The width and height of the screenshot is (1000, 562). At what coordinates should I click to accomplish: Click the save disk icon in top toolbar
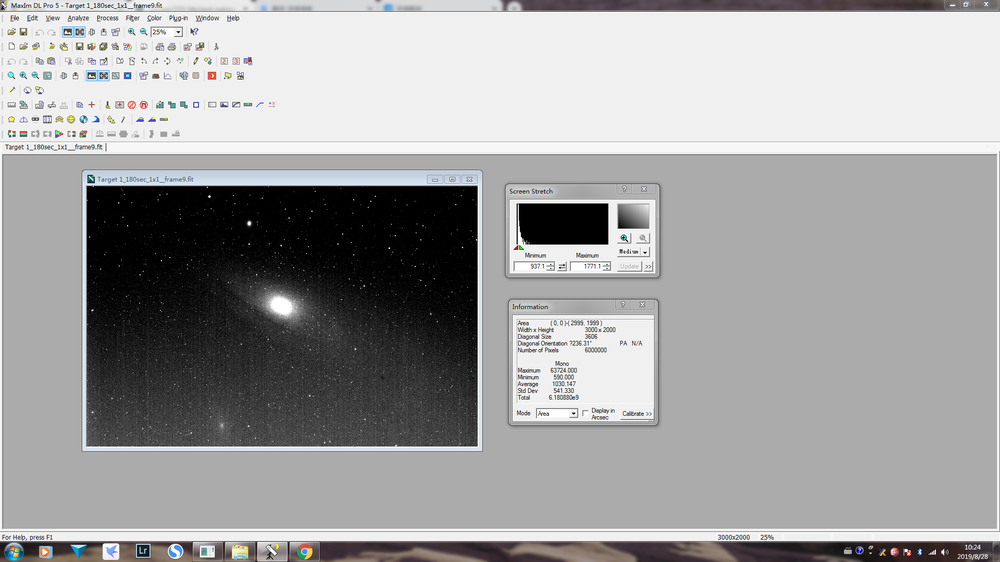click(24, 32)
